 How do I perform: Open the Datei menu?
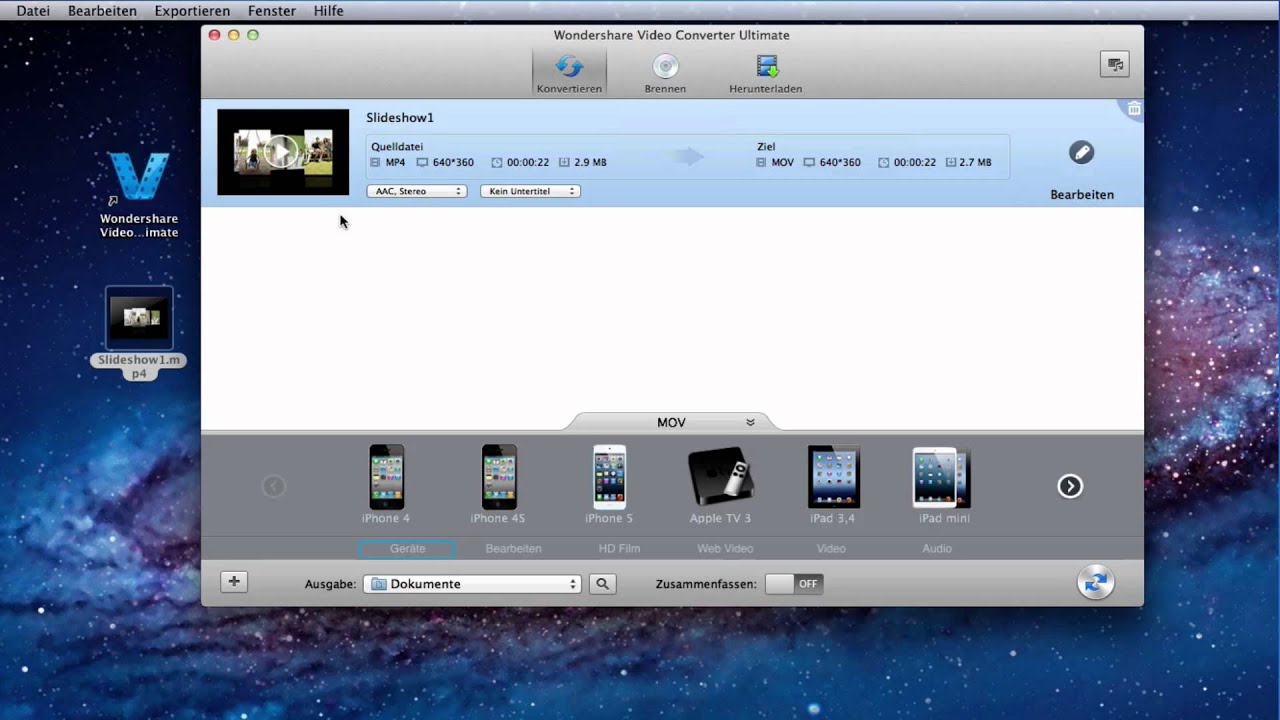[33, 11]
